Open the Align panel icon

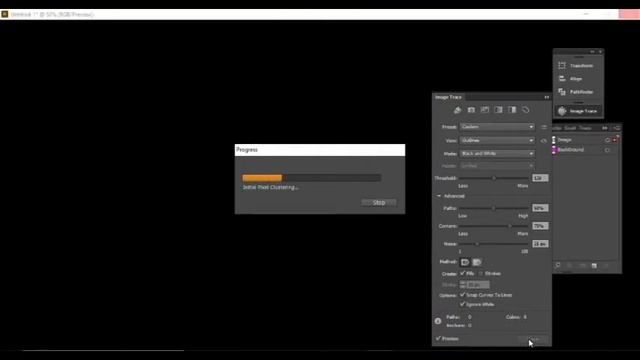pyautogui.click(x=562, y=78)
